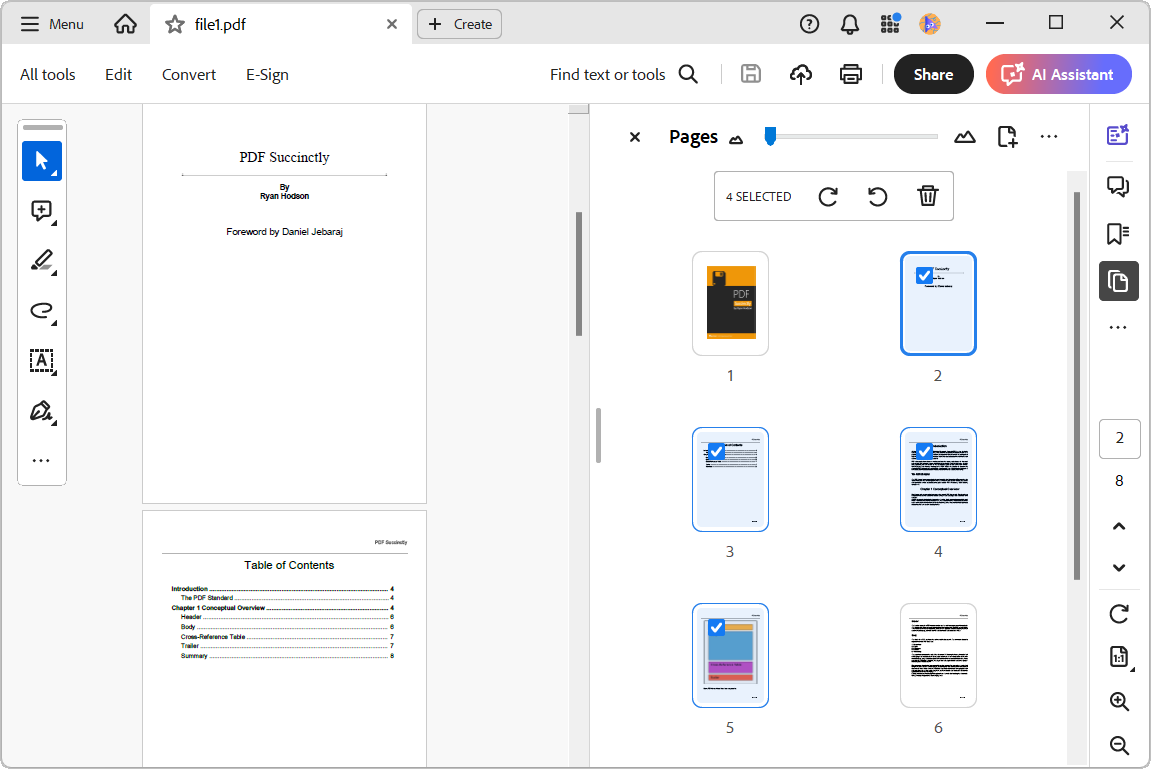Select the draw freehand tool

point(41,311)
